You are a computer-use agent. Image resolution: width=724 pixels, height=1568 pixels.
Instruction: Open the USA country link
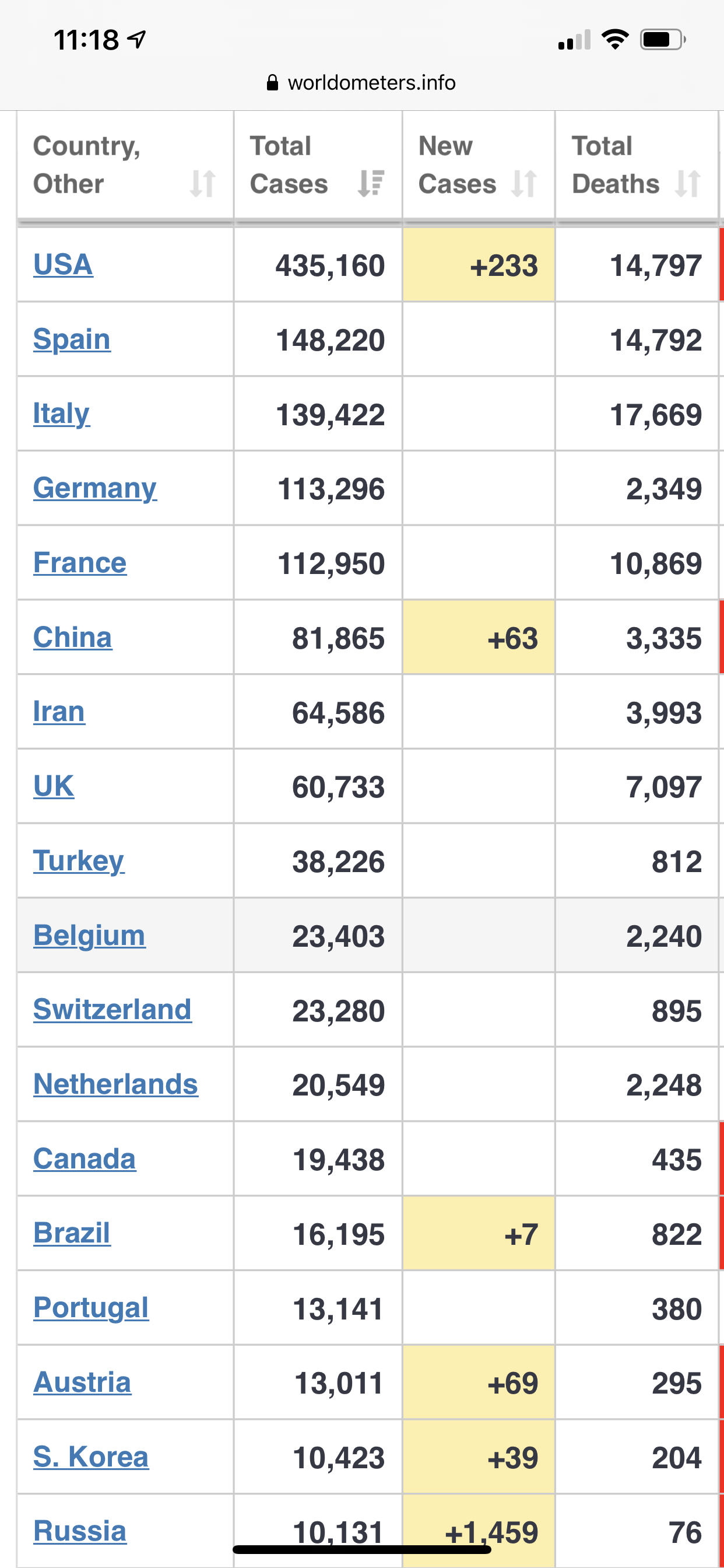click(x=64, y=264)
